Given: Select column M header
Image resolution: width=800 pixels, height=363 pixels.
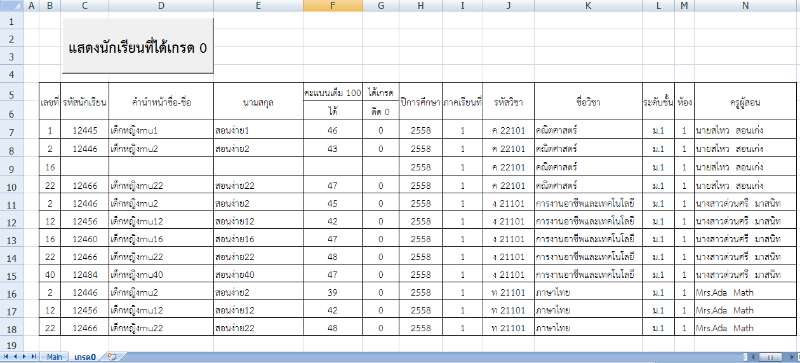Looking at the screenshot, I should (685, 6).
